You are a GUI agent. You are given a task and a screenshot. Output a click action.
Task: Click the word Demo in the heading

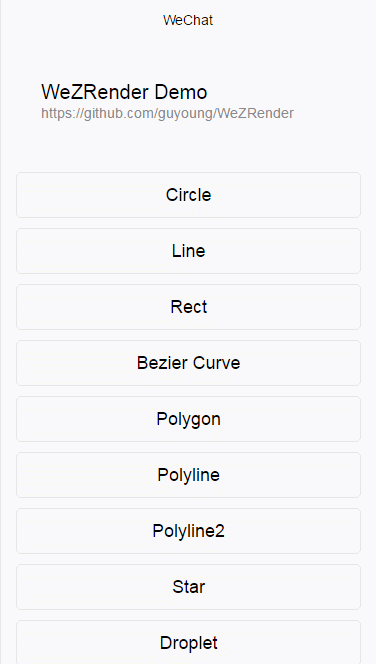coord(181,92)
